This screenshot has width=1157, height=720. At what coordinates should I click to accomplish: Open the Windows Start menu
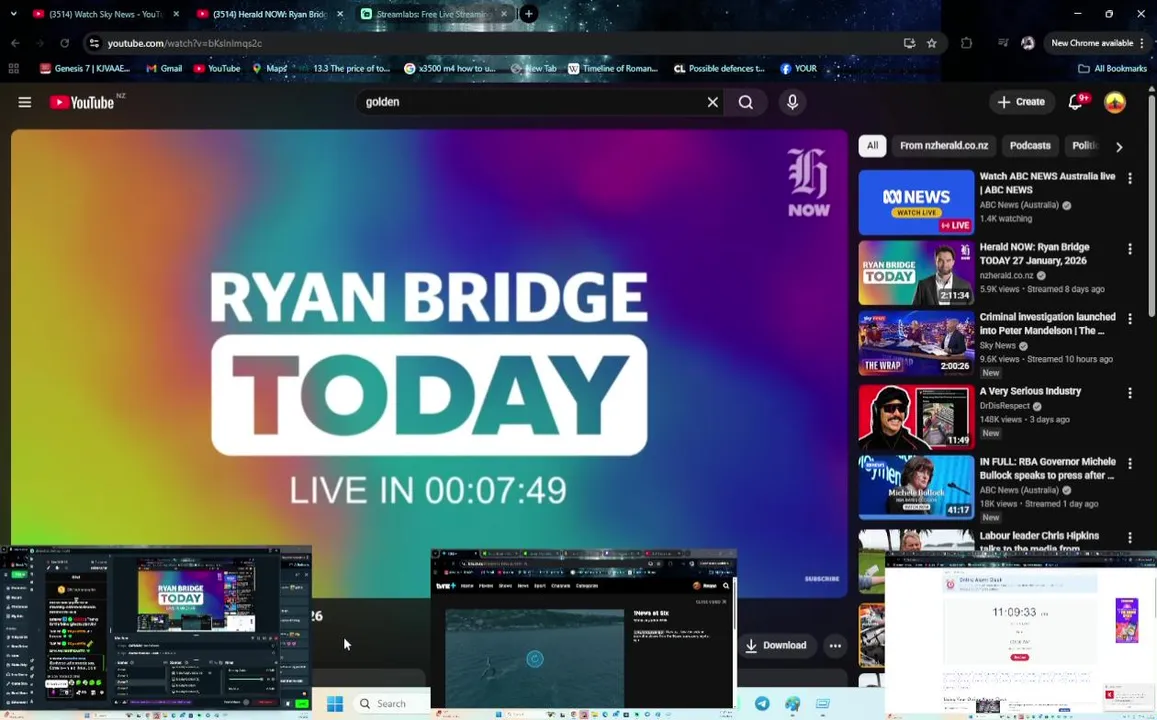334,704
